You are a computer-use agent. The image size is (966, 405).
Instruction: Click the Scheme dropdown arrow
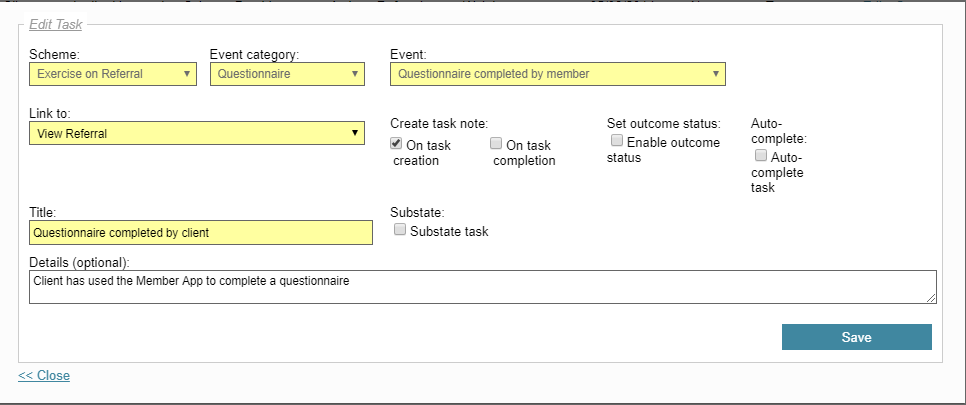tap(187, 74)
